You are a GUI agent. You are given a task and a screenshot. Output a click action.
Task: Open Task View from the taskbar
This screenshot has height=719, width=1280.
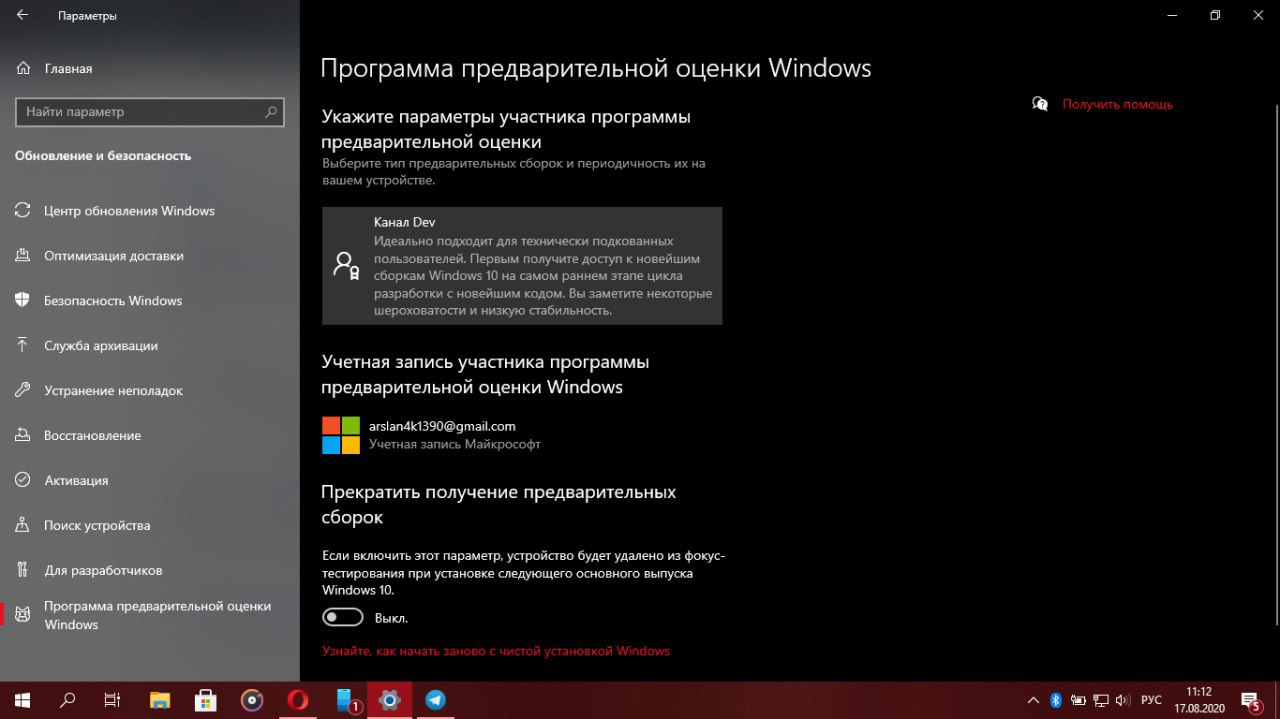click(x=113, y=700)
